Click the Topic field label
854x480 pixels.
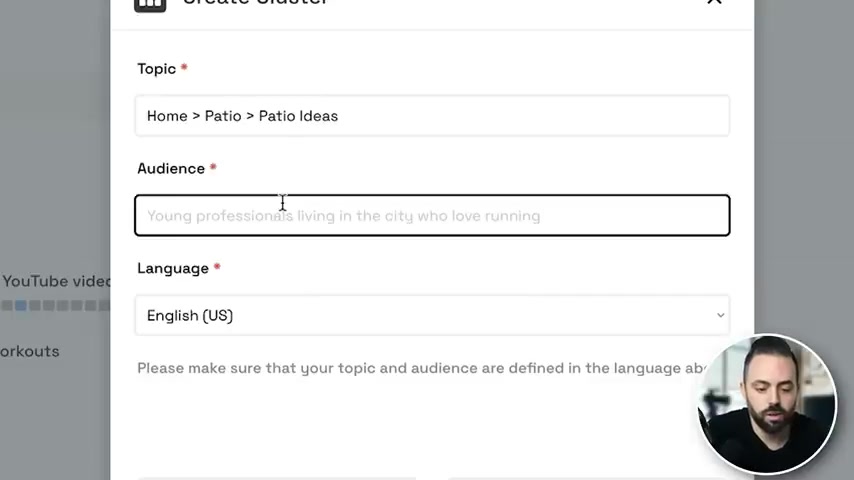(x=156, y=69)
